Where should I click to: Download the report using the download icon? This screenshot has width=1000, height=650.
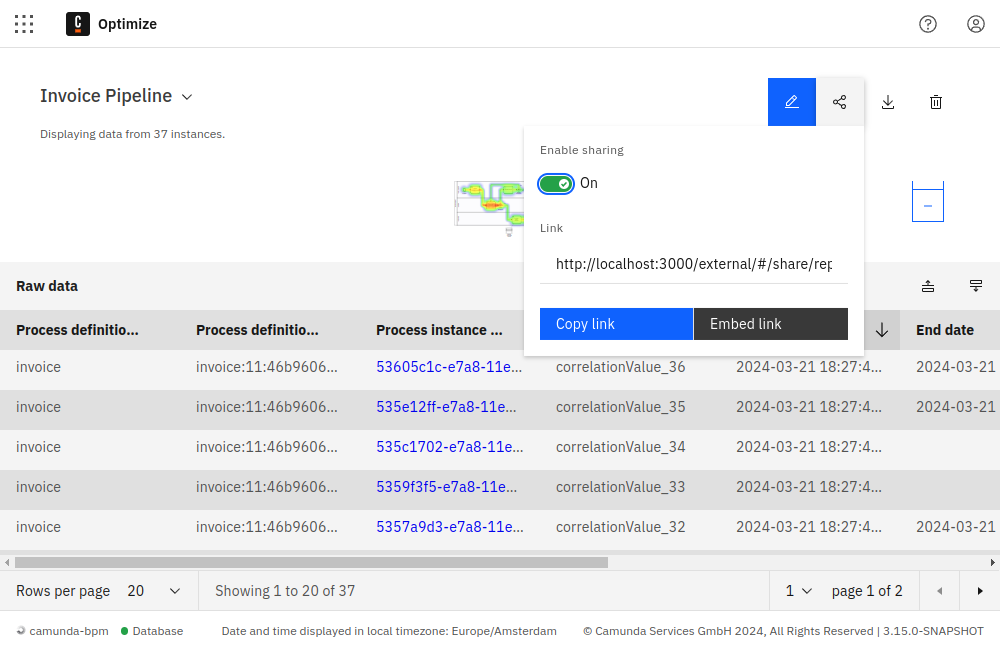point(887,101)
